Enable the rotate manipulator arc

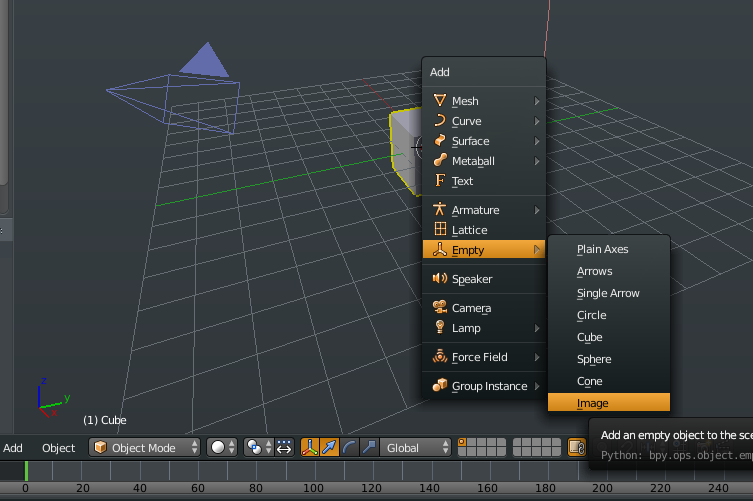click(349, 448)
